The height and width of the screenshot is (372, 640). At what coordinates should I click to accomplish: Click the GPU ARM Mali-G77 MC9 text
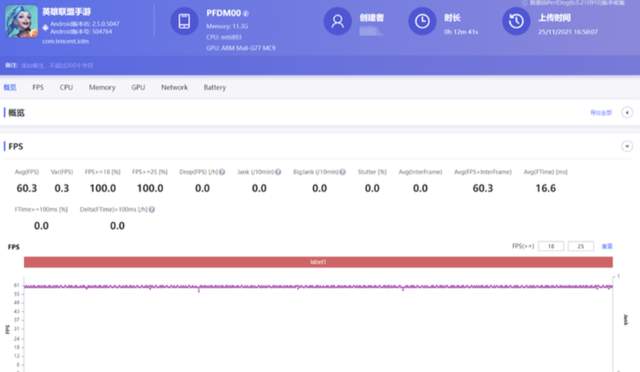click(241, 48)
